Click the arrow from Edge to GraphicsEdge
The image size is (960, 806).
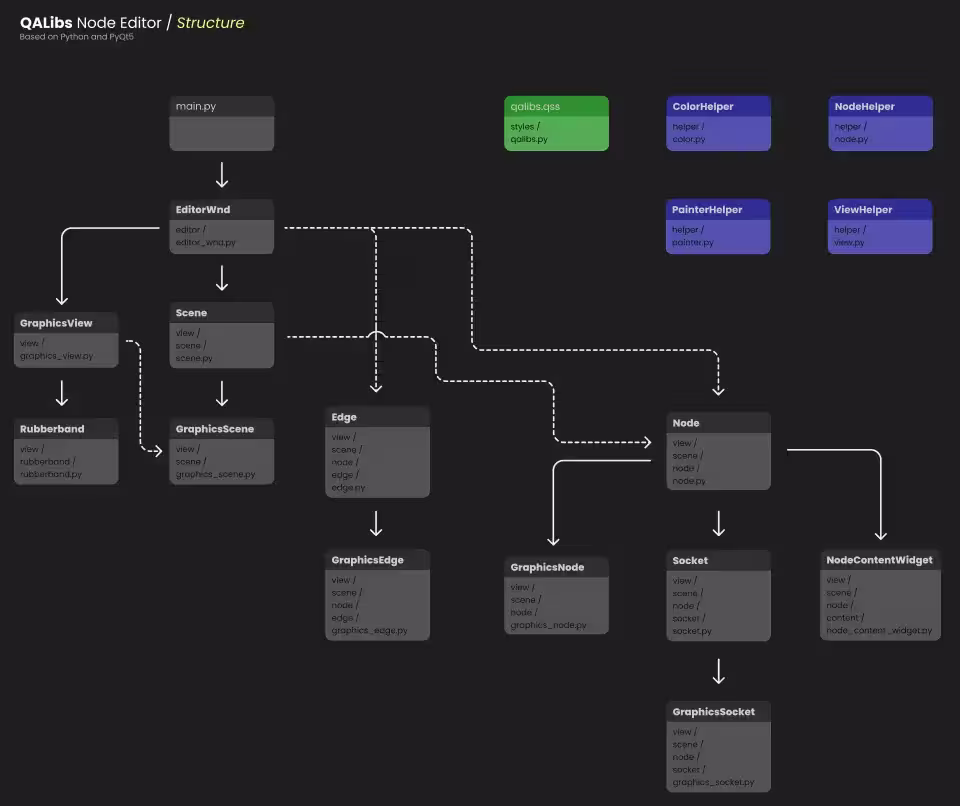[376, 524]
